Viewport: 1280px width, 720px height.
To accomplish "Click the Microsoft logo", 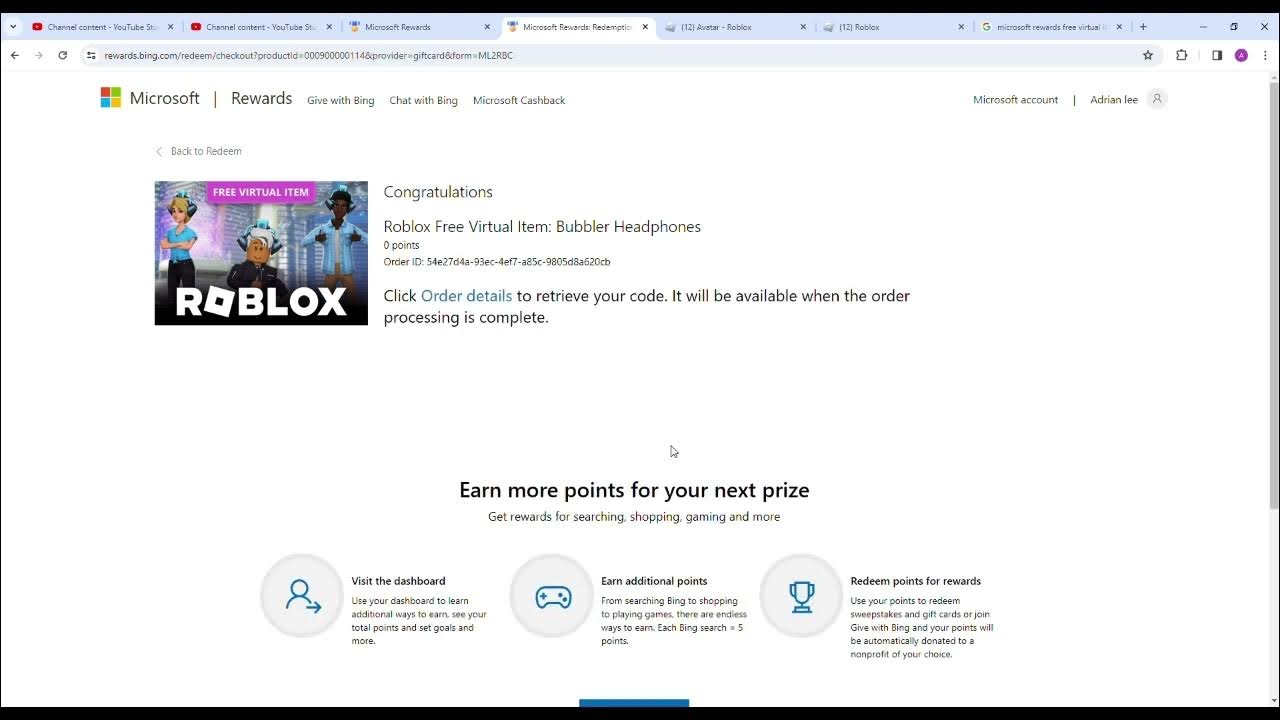I will (150, 98).
